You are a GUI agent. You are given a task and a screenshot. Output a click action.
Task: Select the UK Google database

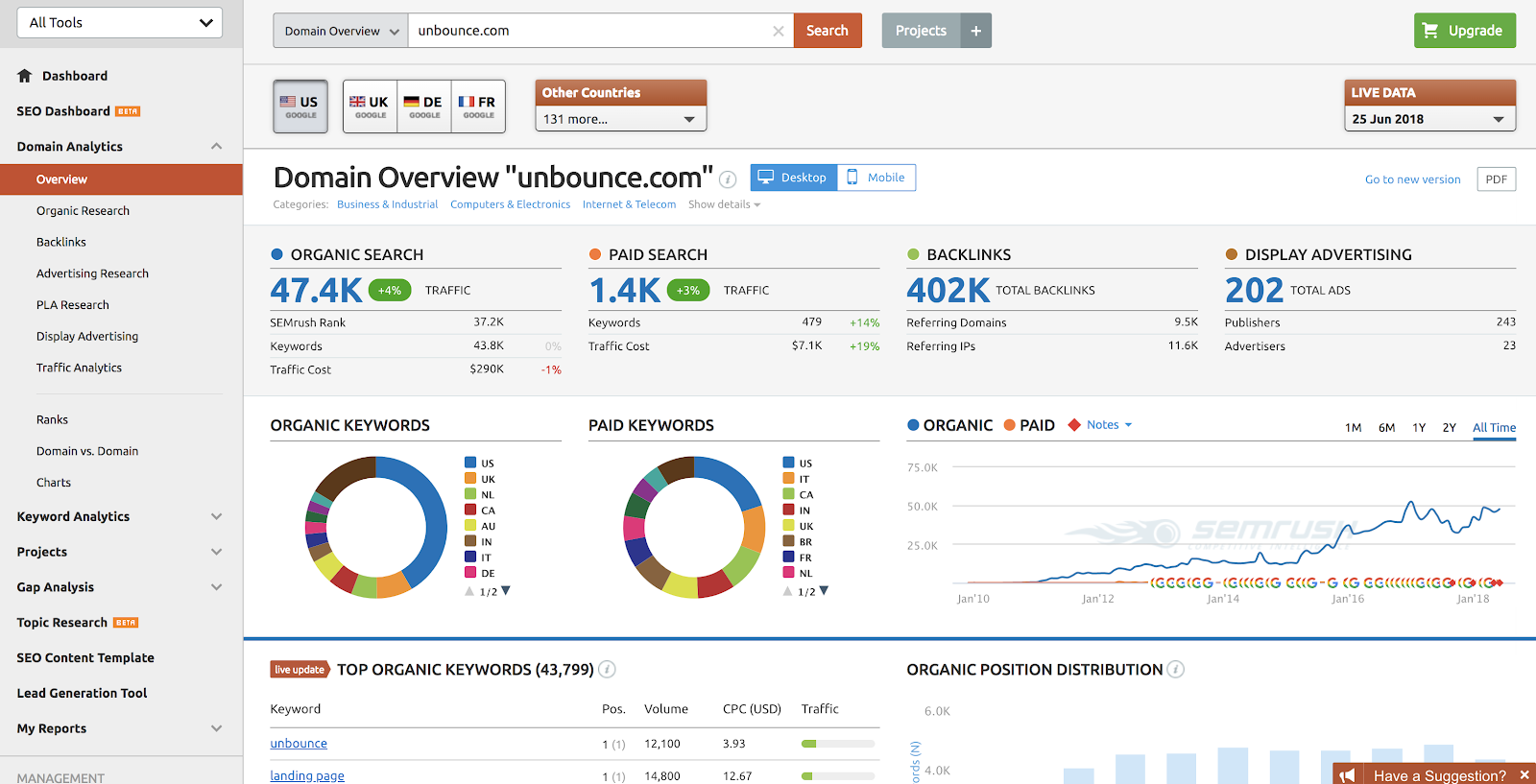click(x=370, y=107)
